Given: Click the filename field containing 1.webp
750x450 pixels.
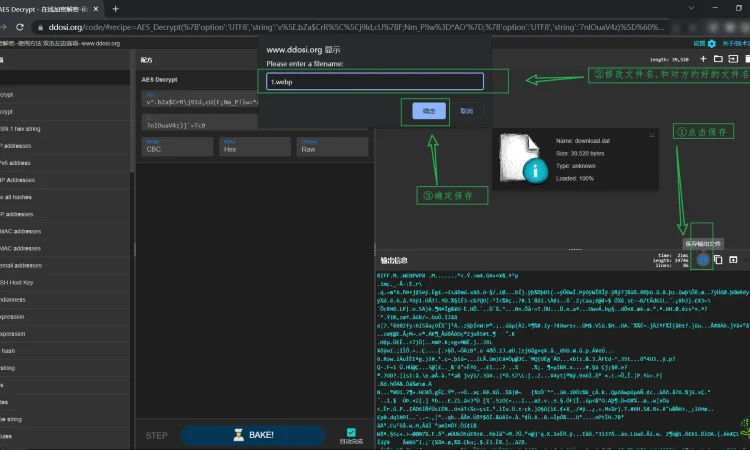Looking at the screenshot, I should (375, 81).
